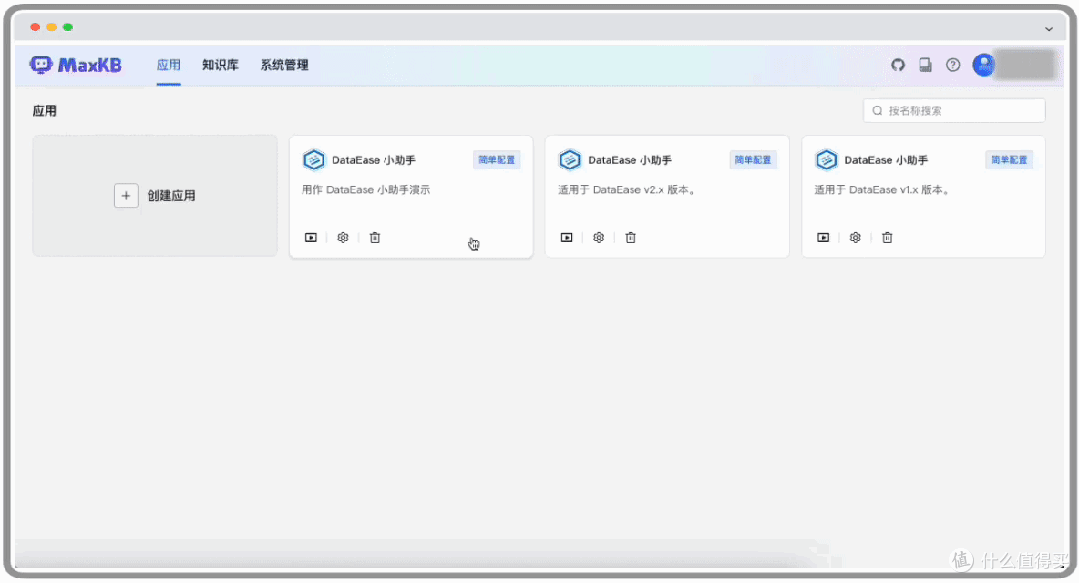Focus the 按名称搜索 search field
The height and width of the screenshot is (583, 1079).
tap(954, 111)
